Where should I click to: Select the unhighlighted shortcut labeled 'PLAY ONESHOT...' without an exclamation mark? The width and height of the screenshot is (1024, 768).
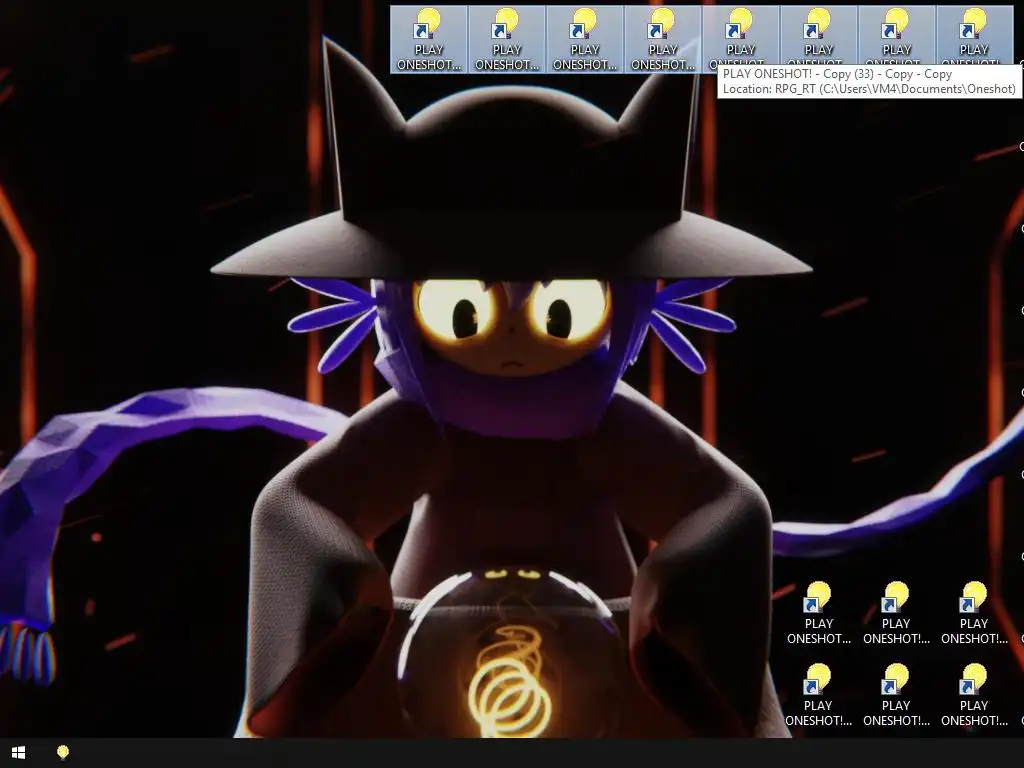pos(818,613)
